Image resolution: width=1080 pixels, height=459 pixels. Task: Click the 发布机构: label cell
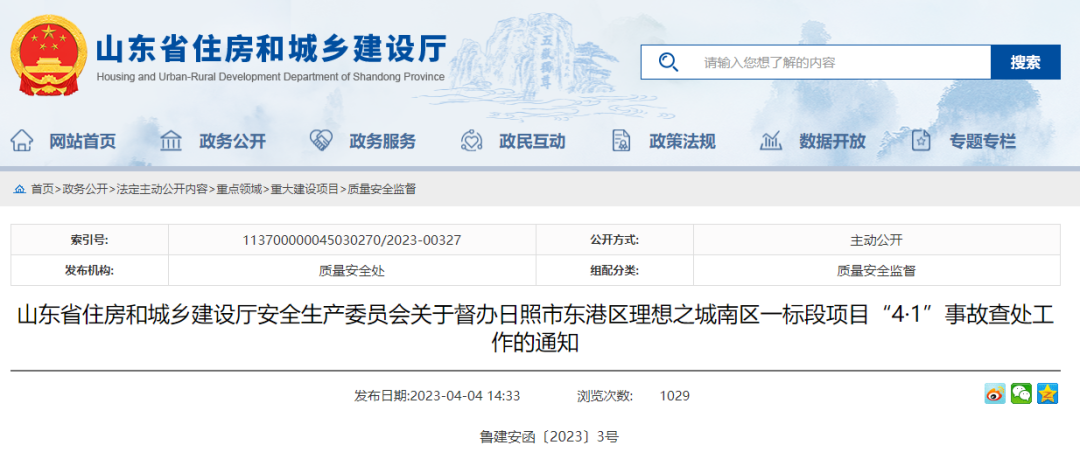(90, 270)
